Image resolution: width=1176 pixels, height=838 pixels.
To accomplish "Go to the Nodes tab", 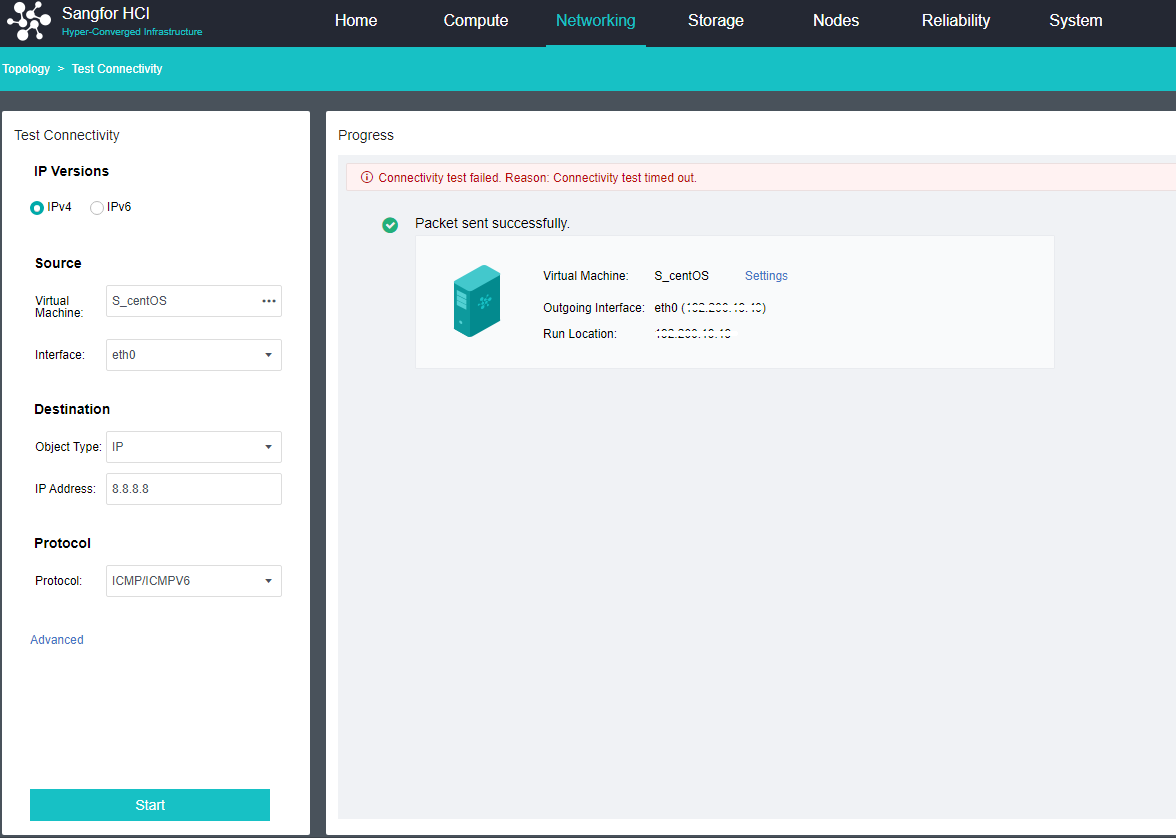I will (x=836, y=21).
